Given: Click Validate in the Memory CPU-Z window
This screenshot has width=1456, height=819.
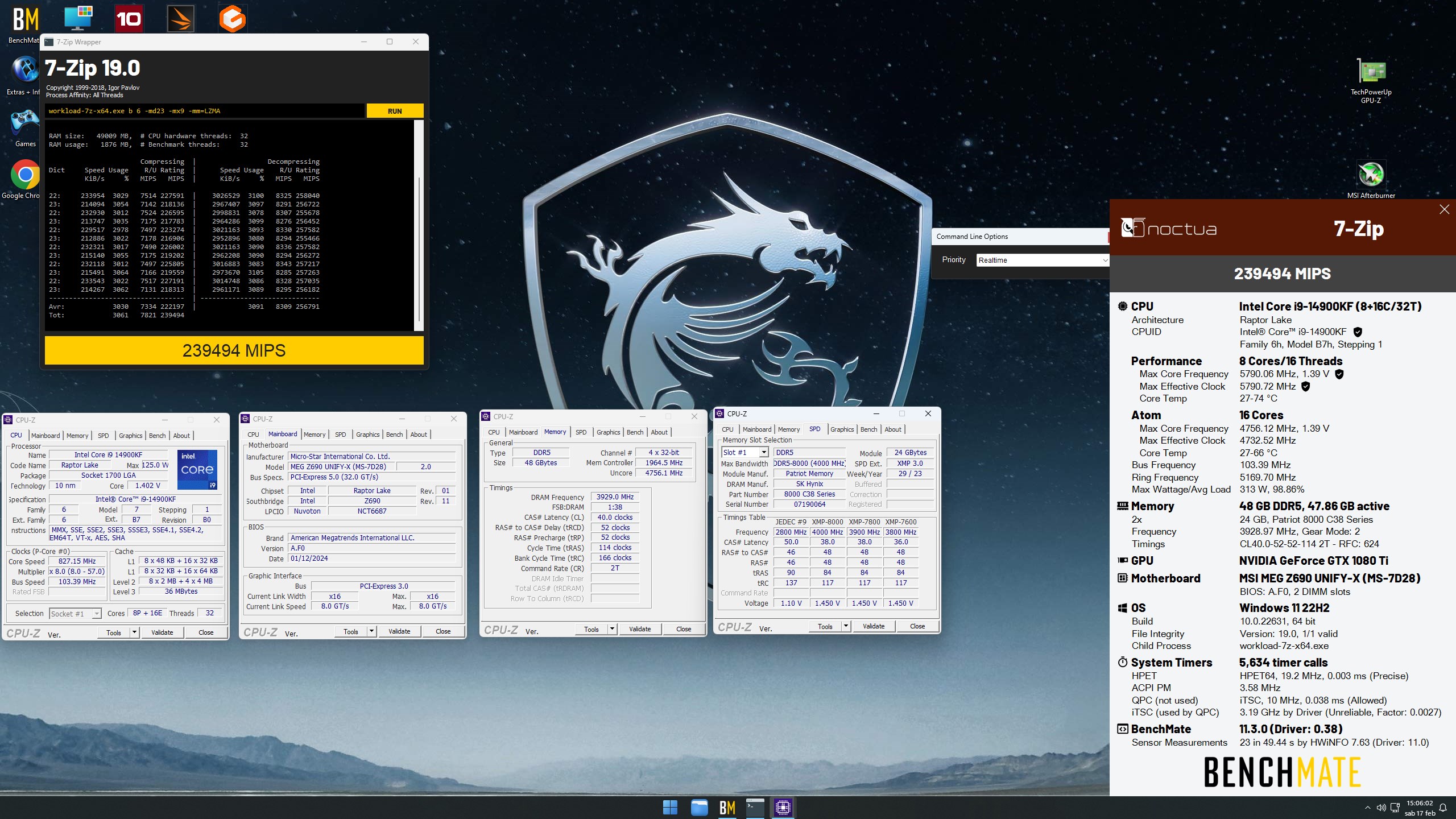Looking at the screenshot, I should pos(640,629).
